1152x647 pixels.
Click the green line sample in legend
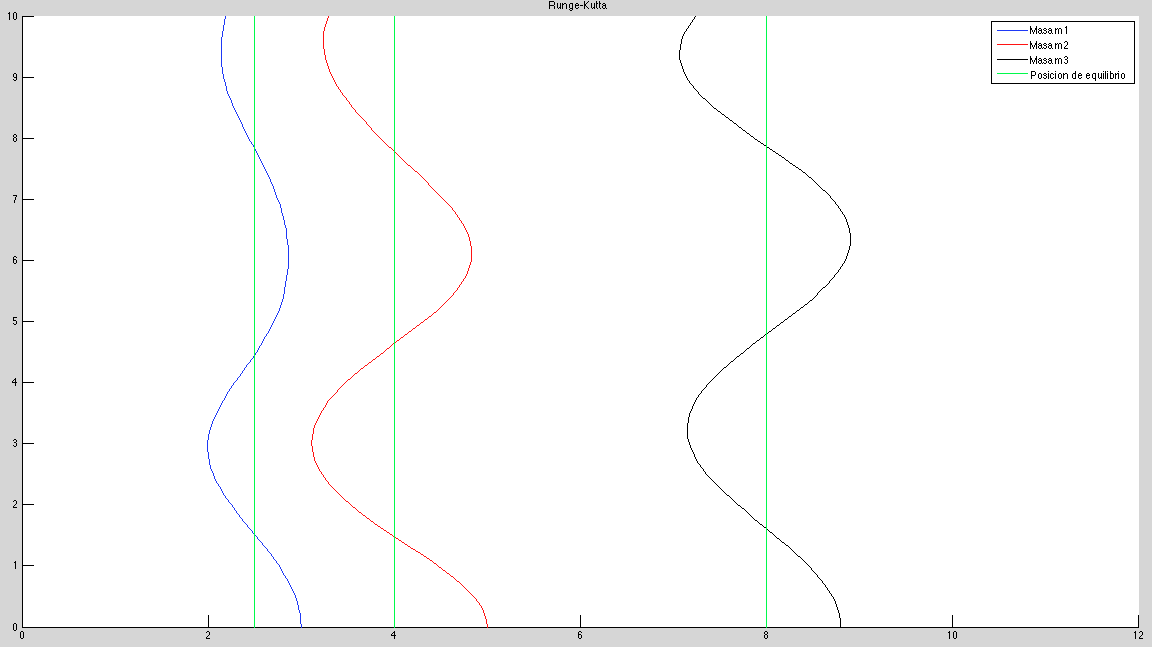(1010, 76)
